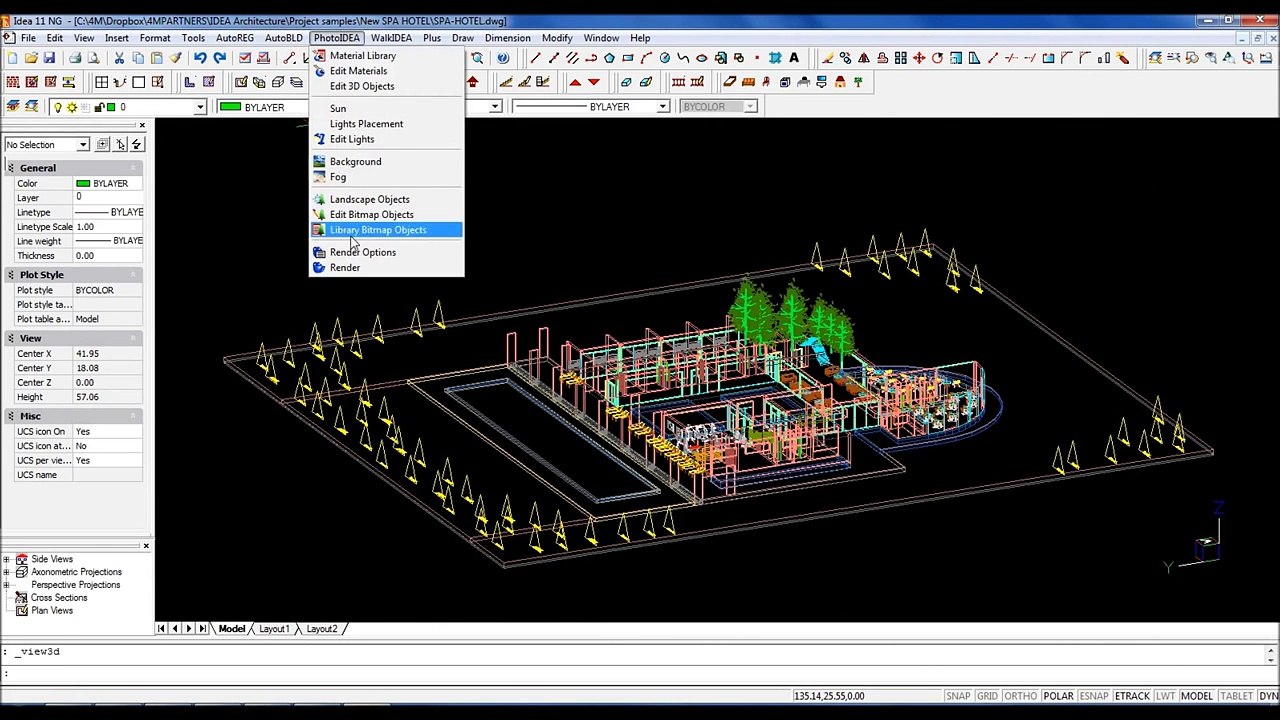Choose Render Options from menu
The height and width of the screenshot is (720, 1280).
tap(363, 253)
